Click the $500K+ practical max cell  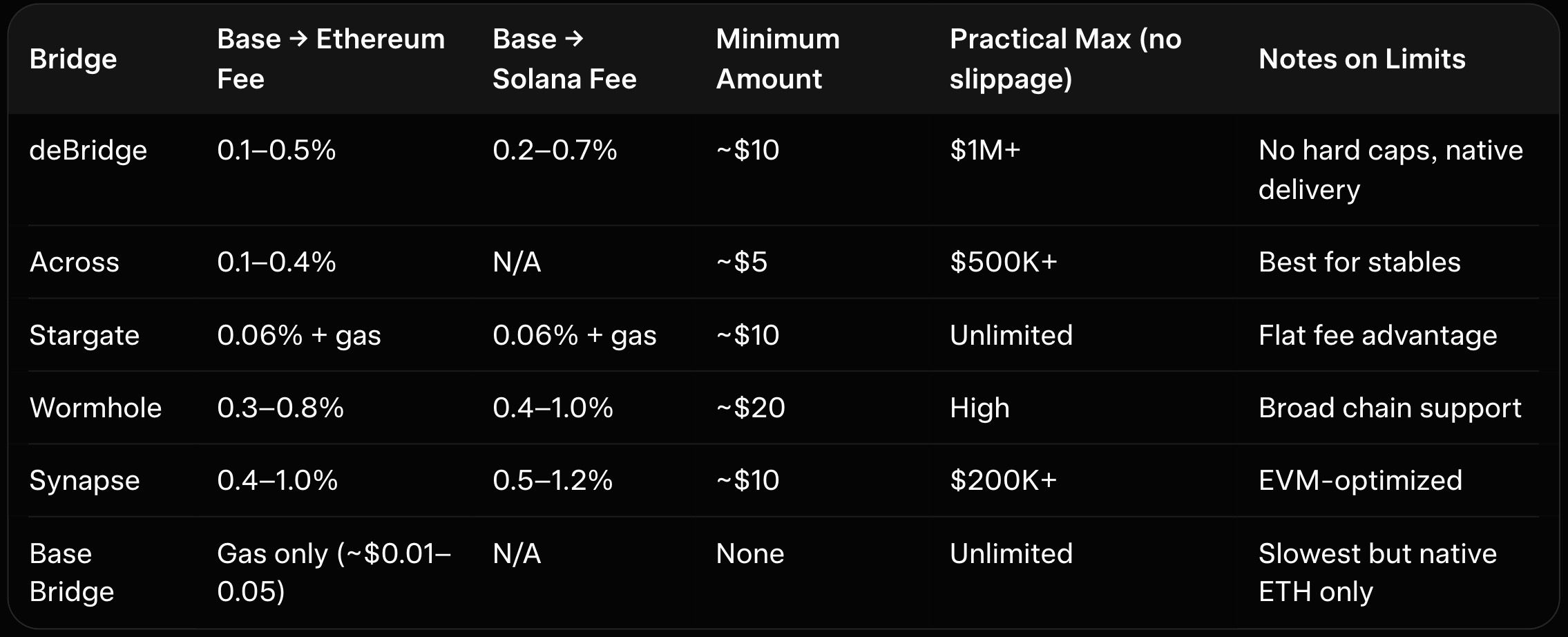tap(1003, 262)
